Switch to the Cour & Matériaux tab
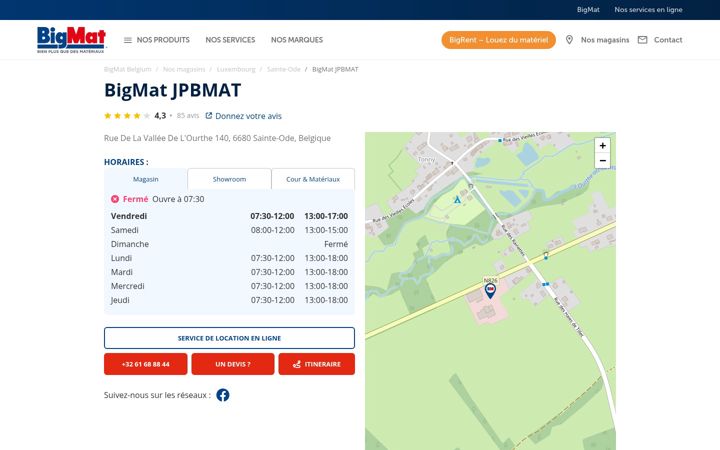720x450 pixels. tap(313, 179)
